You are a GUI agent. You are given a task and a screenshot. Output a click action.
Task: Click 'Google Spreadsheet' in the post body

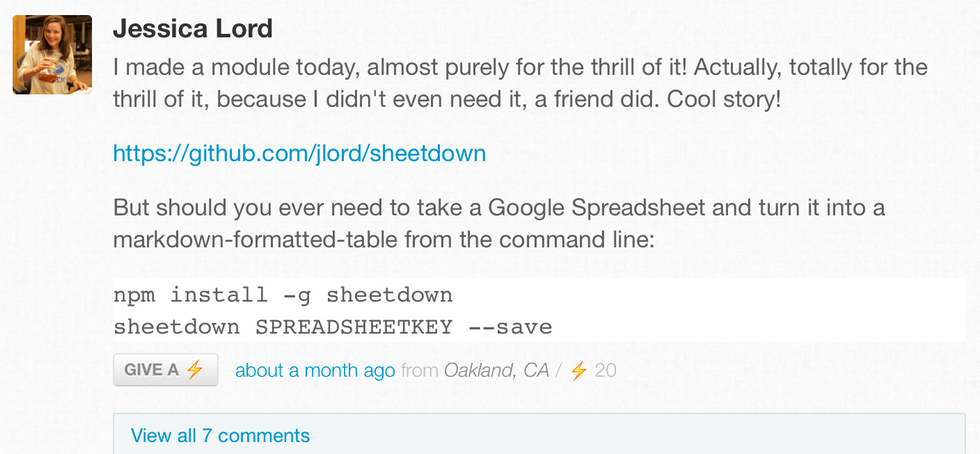[597, 208]
